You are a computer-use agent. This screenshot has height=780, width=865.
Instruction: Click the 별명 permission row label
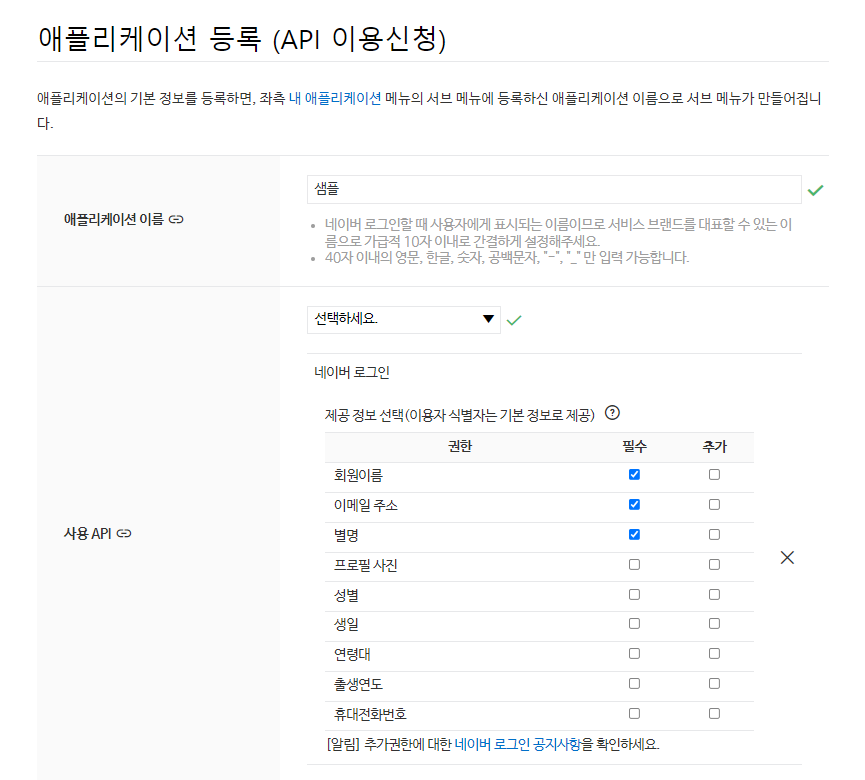[x=346, y=535]
